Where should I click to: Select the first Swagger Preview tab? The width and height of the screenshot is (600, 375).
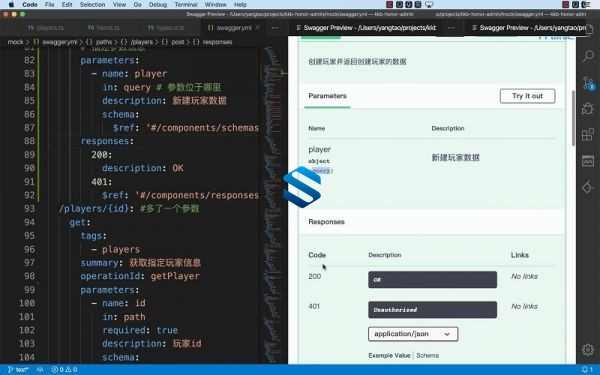click(366, 28)
